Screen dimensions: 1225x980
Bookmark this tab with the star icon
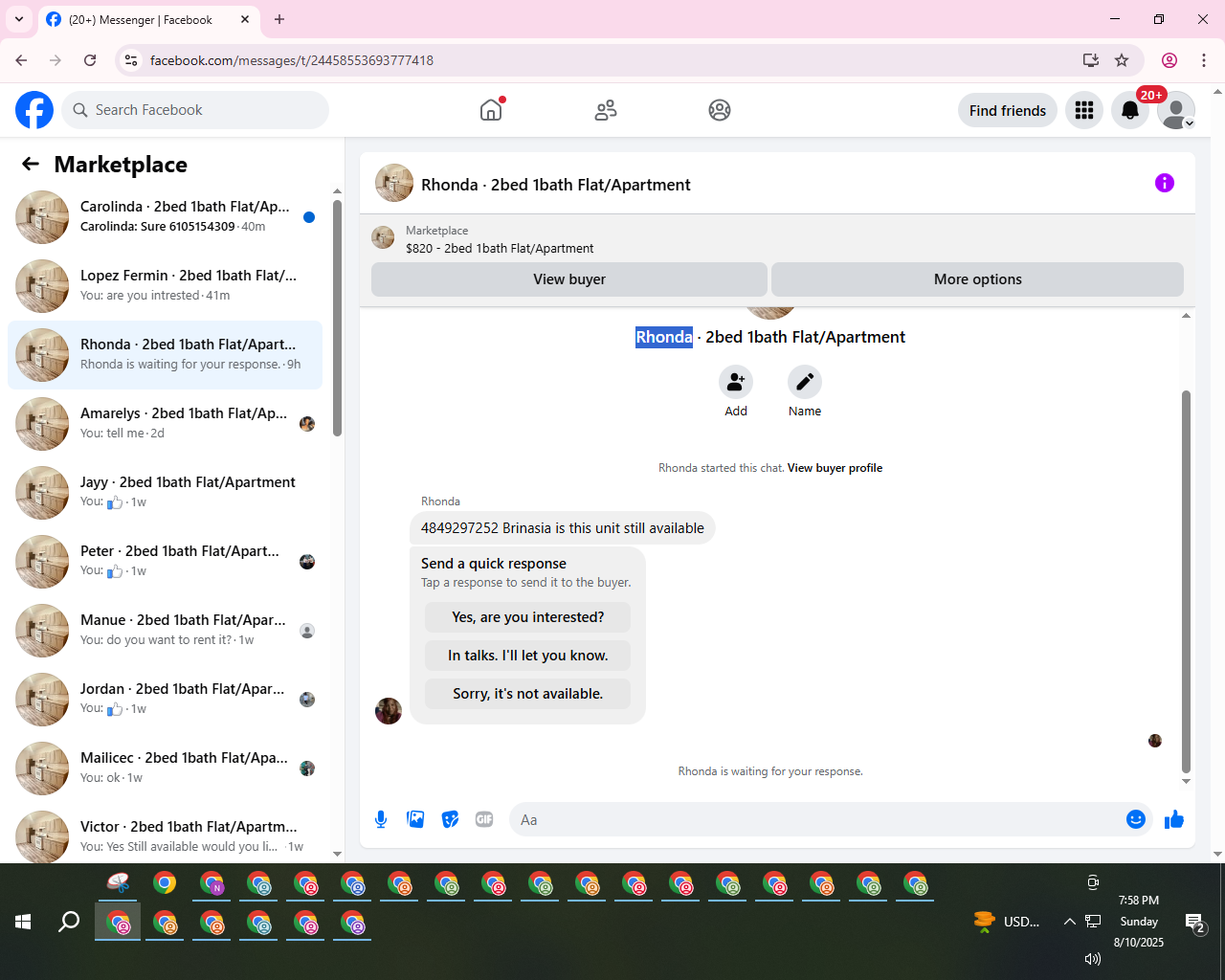coord(1122,60)
